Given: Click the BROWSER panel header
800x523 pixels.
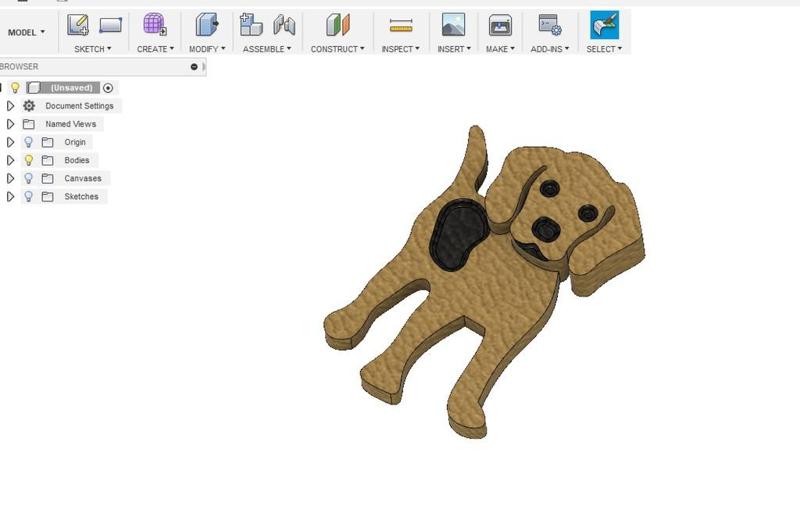Looking at the screenshot, I should [x=102, y=67].
